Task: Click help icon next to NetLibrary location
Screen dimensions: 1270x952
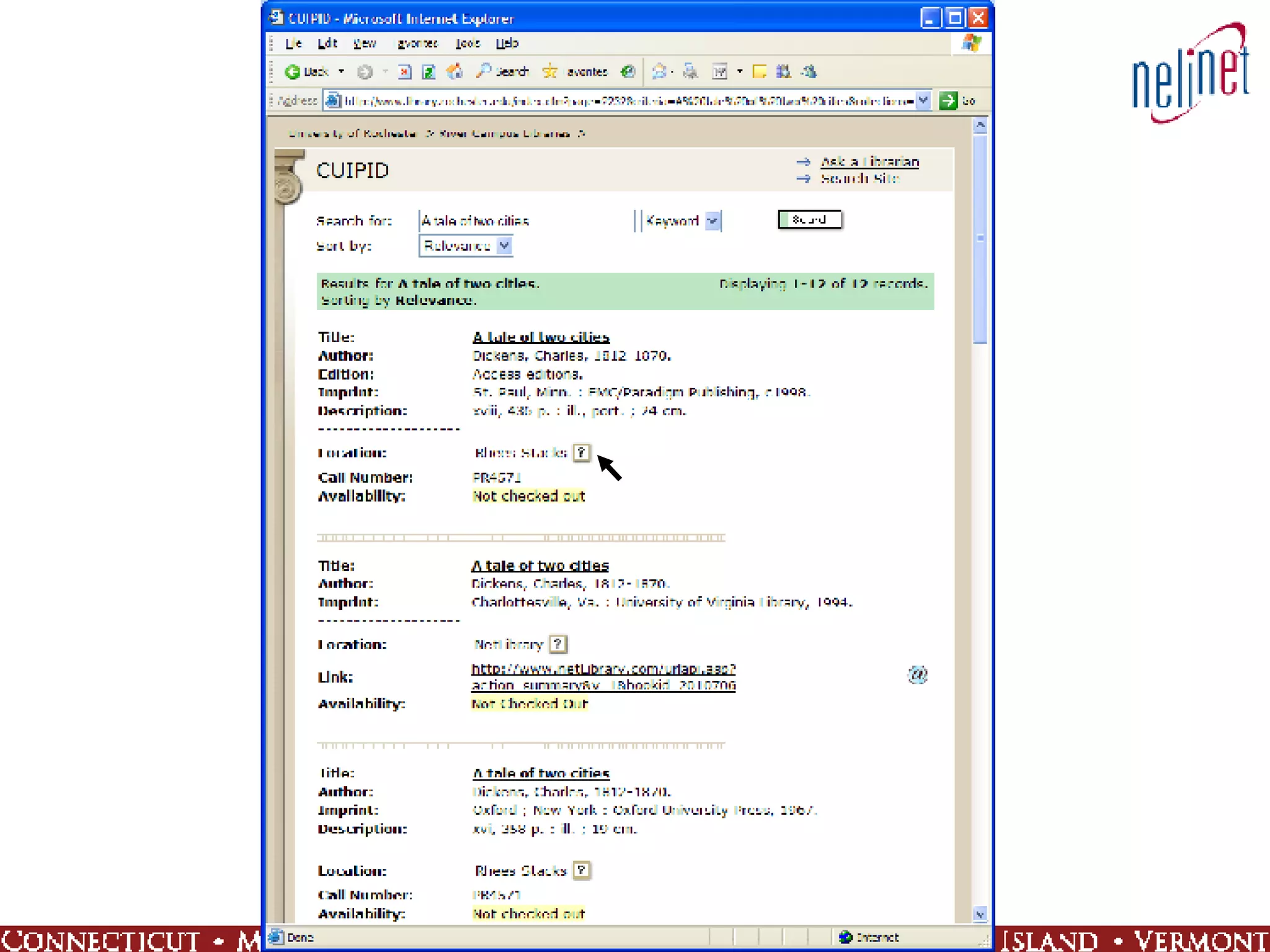Action: tap(558, 644)
